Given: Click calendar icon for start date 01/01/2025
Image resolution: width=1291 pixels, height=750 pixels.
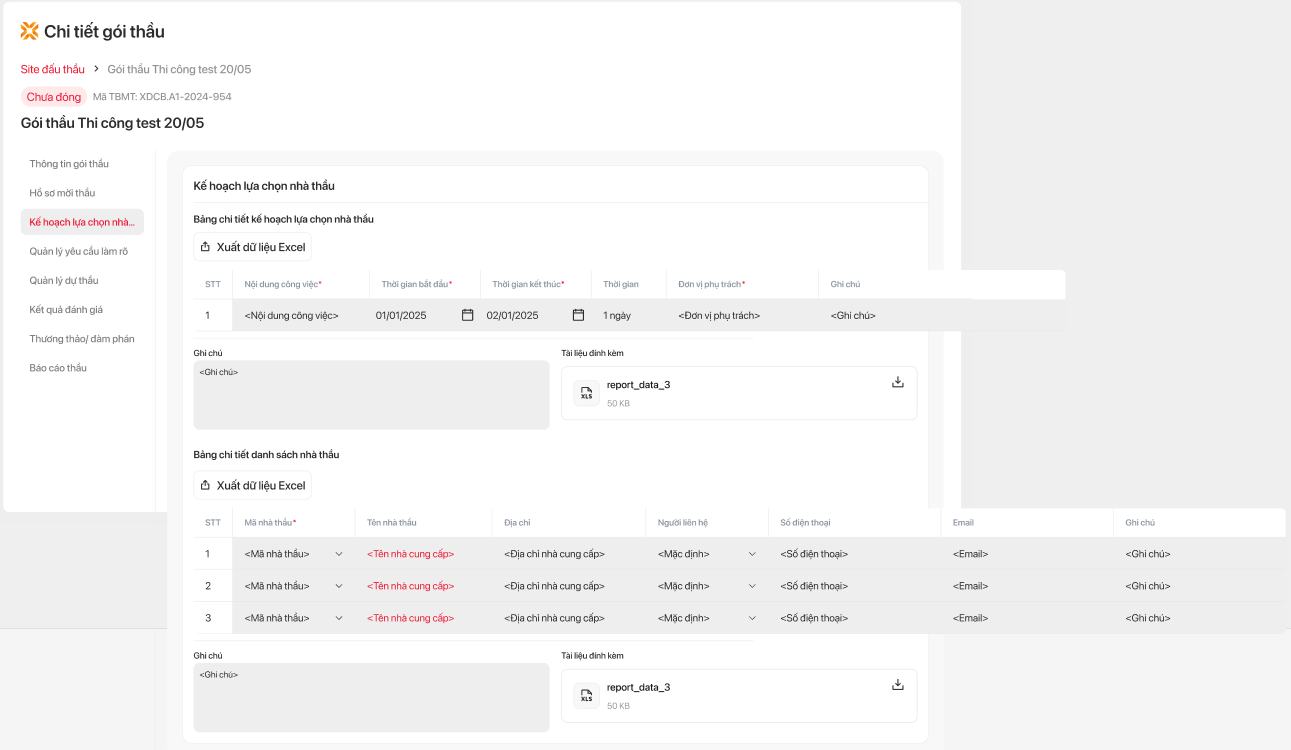Looking at the screenshot, I should coord(467,315).
